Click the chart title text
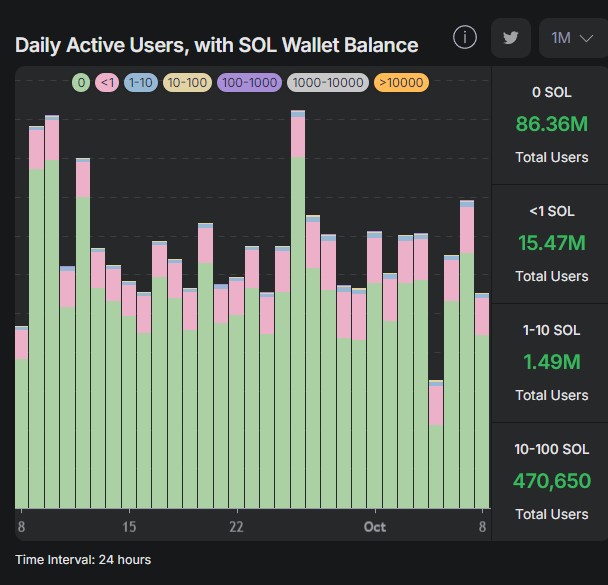This screenshot has width=608, height=585. [x=216, y=45]
